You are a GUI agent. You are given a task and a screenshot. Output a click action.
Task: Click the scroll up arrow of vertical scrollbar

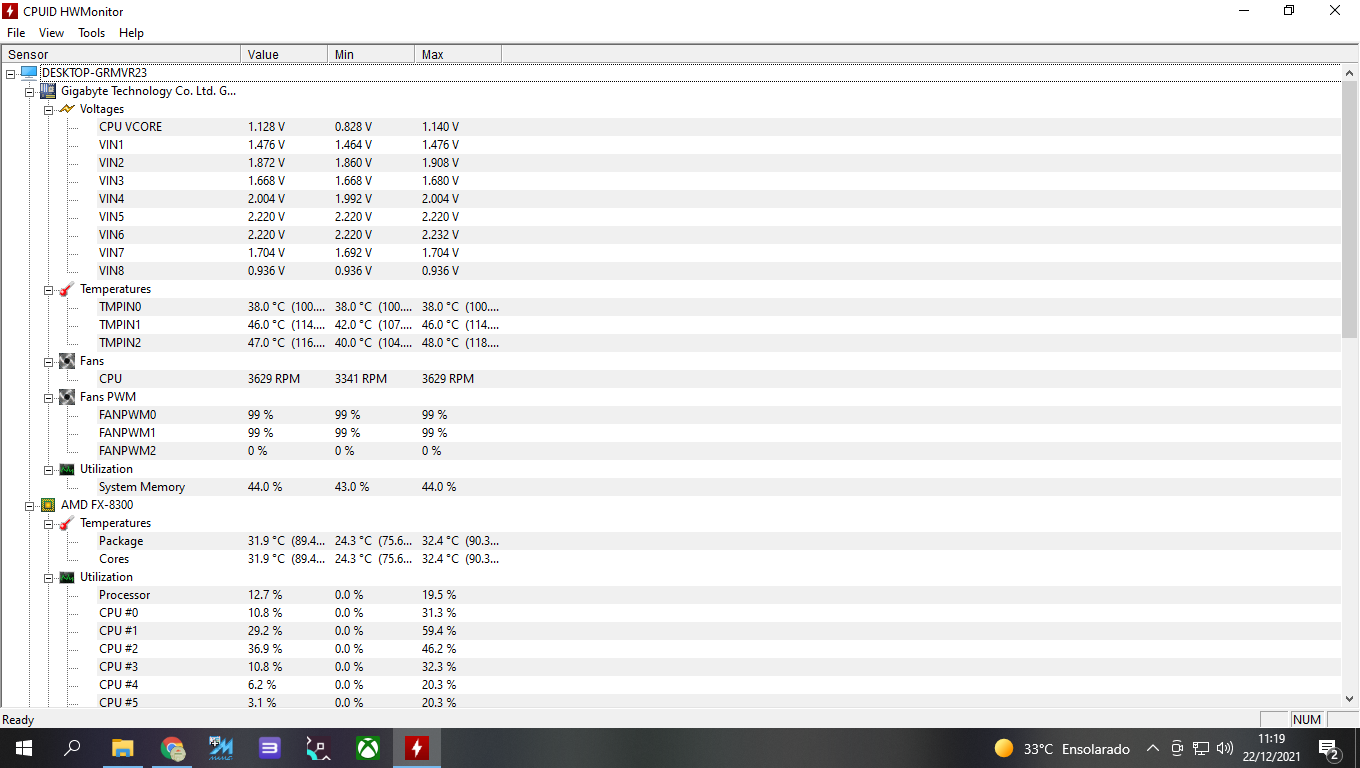1349,73
